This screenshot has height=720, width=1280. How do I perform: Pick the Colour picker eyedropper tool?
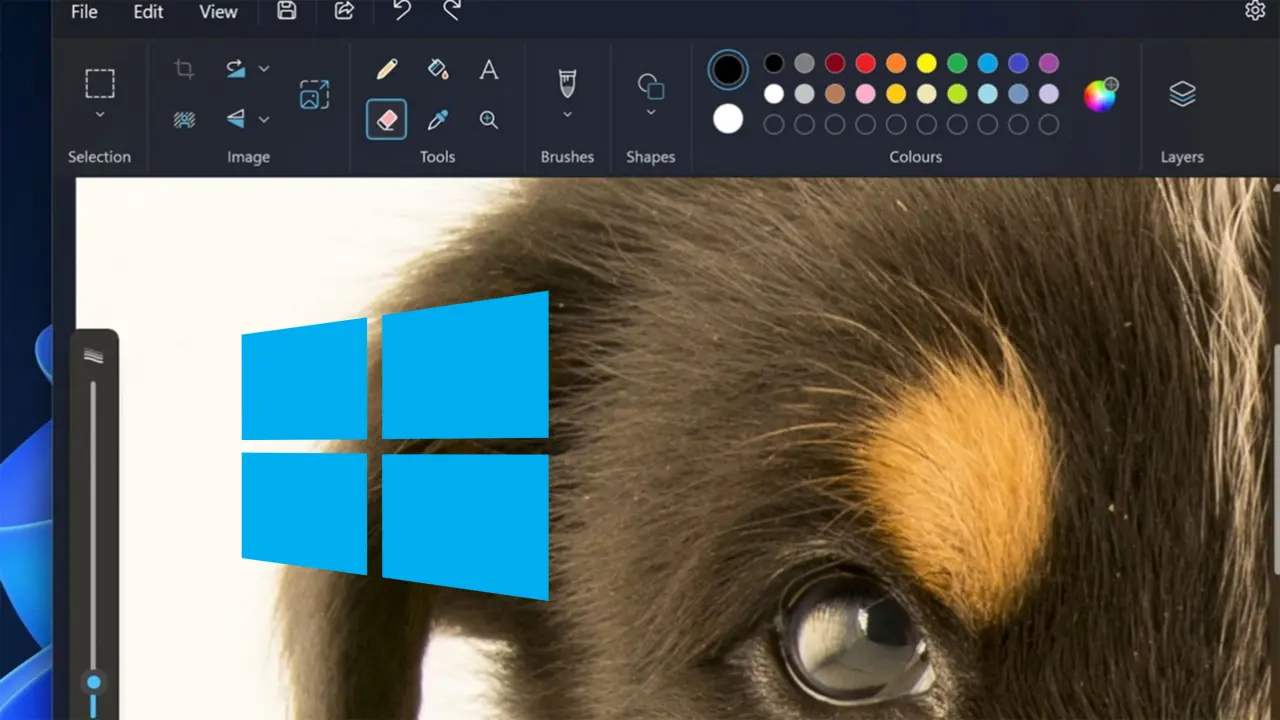pos(437,120)
